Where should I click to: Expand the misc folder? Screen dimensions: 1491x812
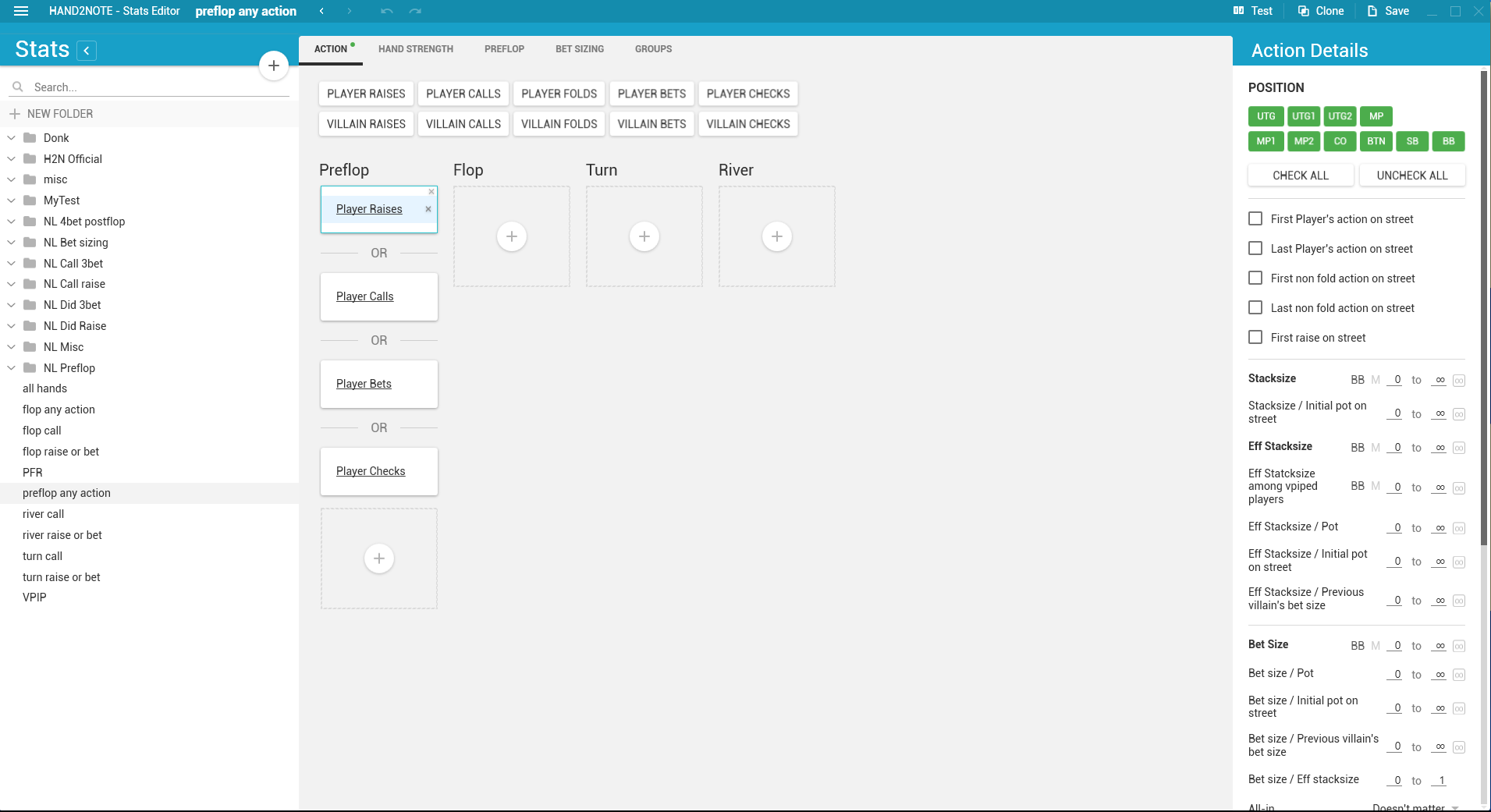12,179
